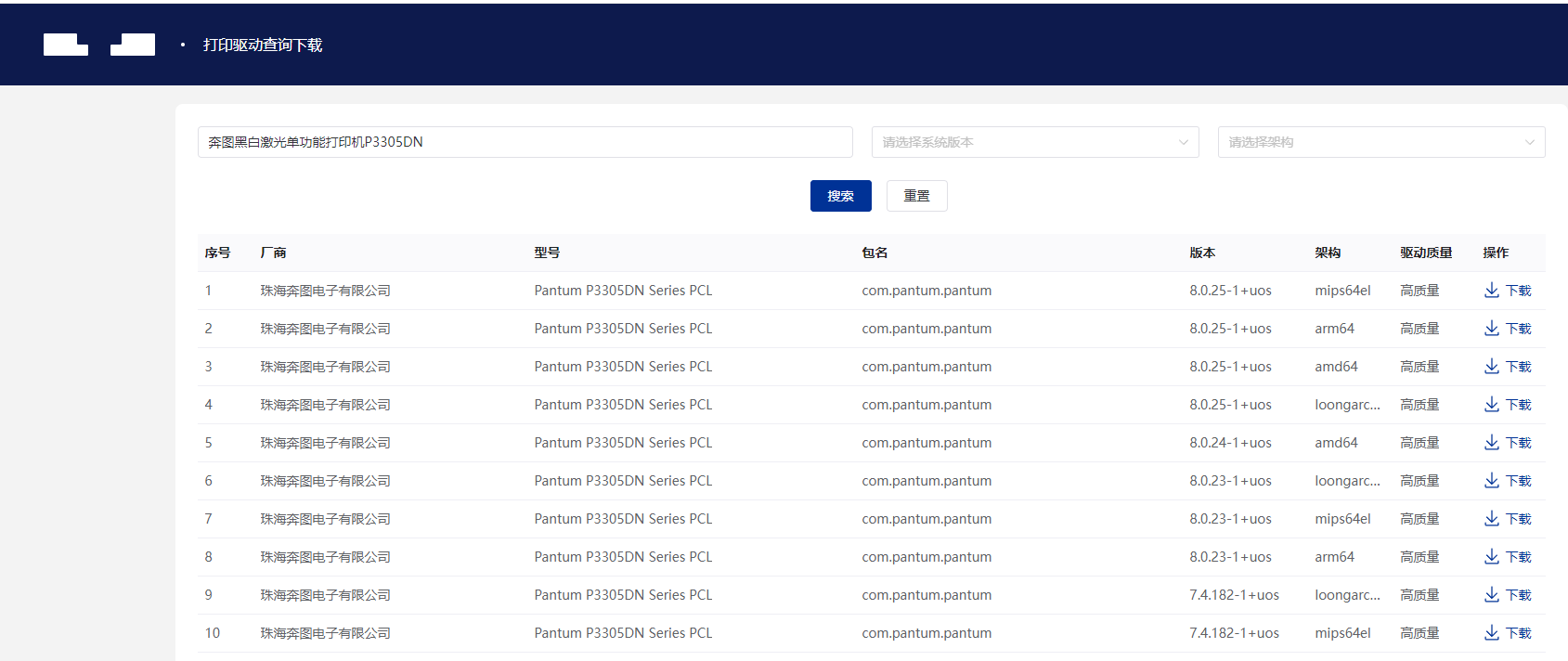Click row 3 package com.pantum.pantum
The width and height of the screenshot is (1568, 661).
[x=927, y=367]
